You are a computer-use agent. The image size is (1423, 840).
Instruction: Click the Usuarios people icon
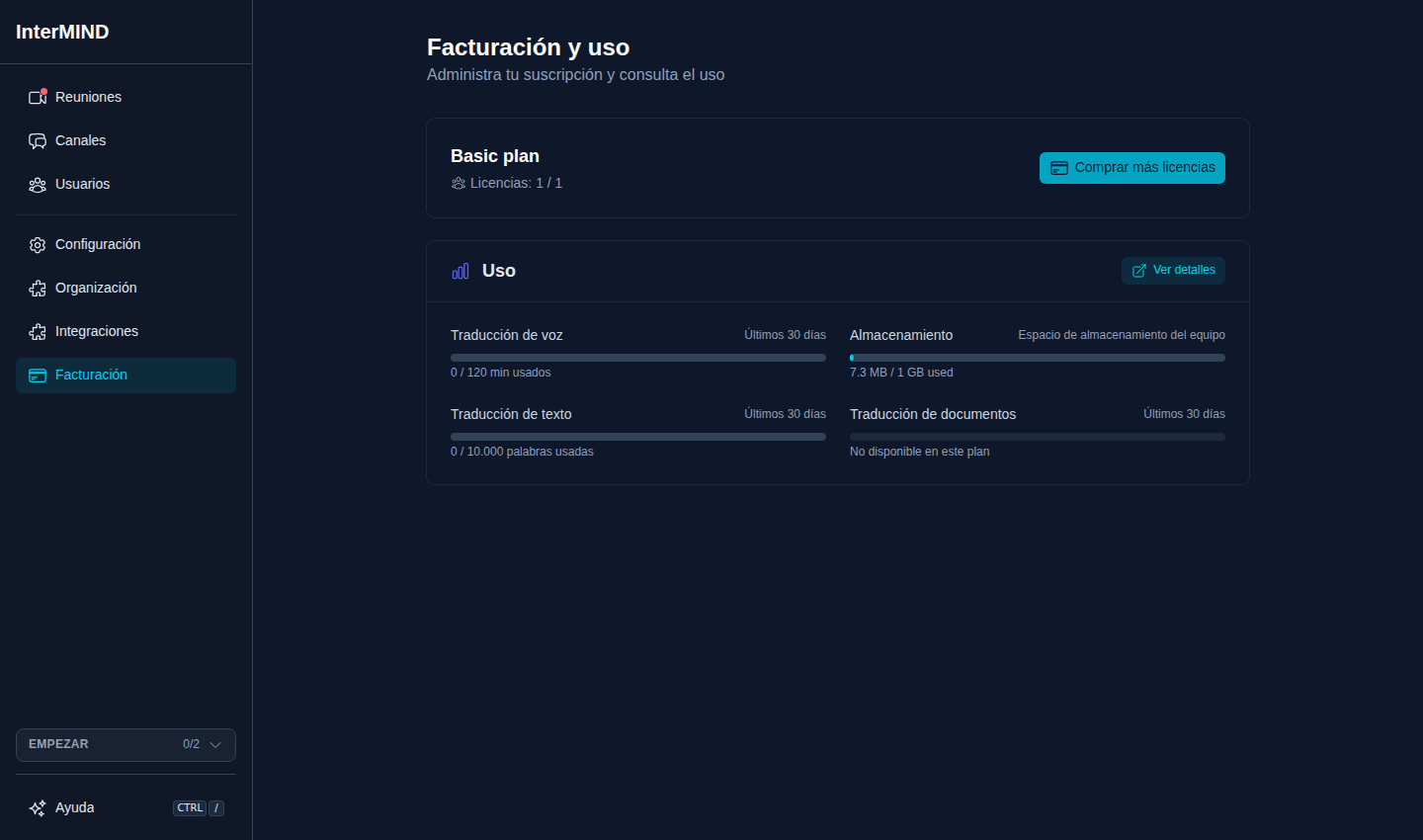click(38, 184)
